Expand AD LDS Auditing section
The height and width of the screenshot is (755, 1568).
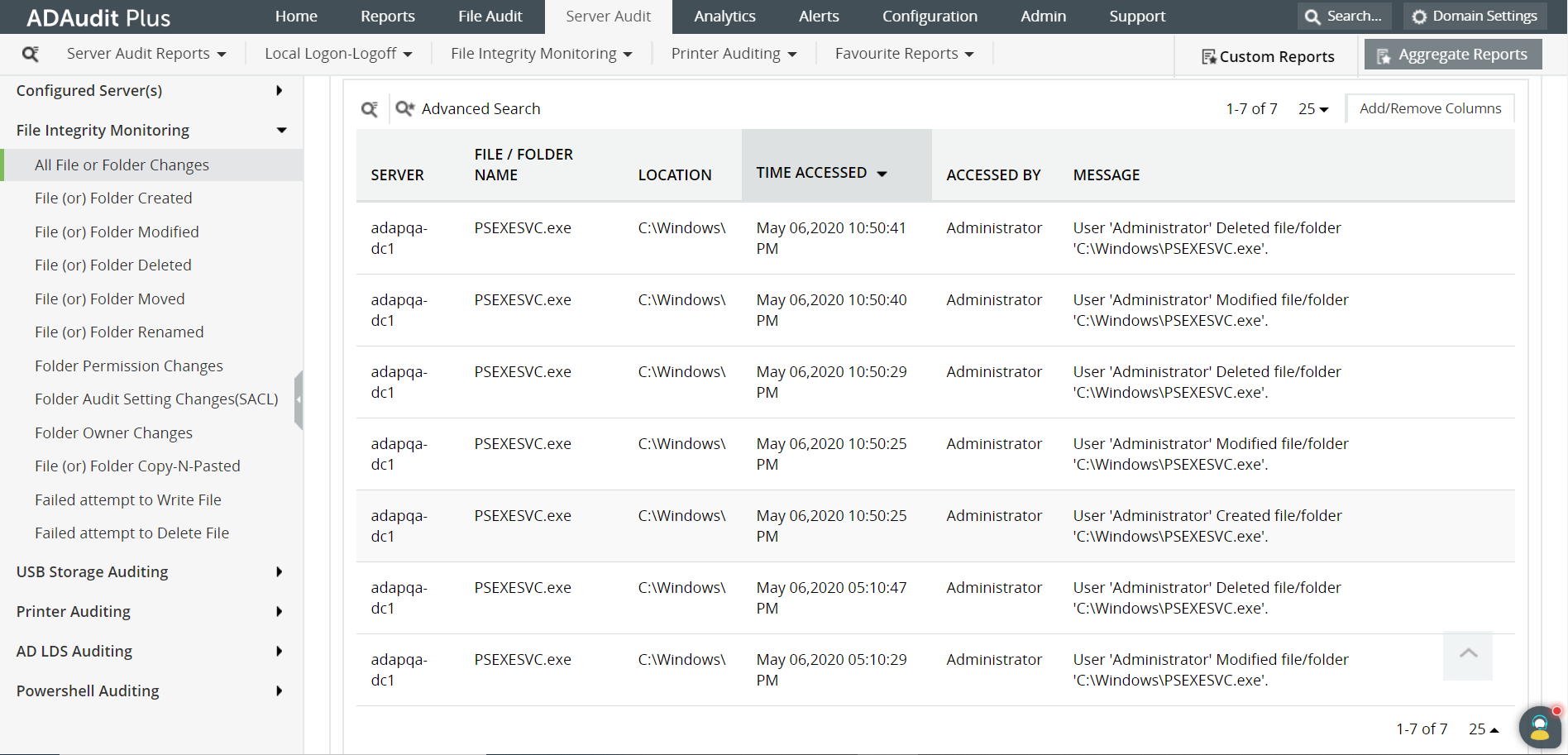tap(280, 651)
